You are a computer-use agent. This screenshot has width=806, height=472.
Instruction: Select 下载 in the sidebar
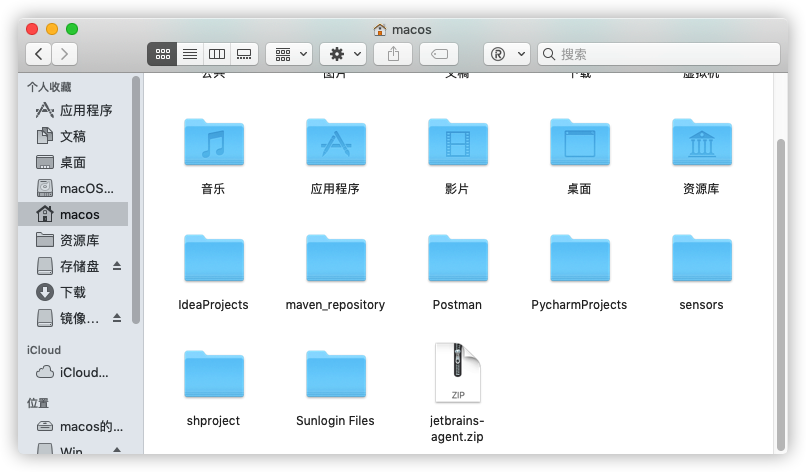[x=73, y=292]
